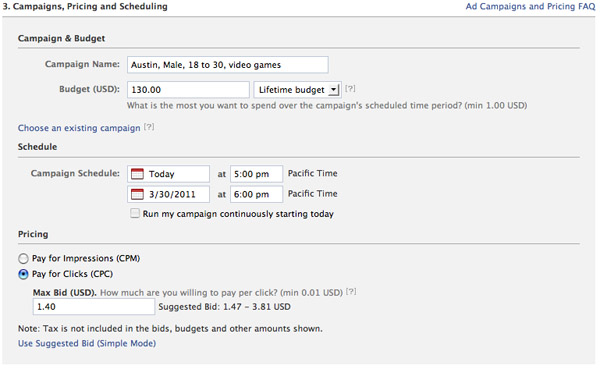Click the Max Bid field showing 1.40
Viewport: 600px width, 369px height.
[94, 307]
